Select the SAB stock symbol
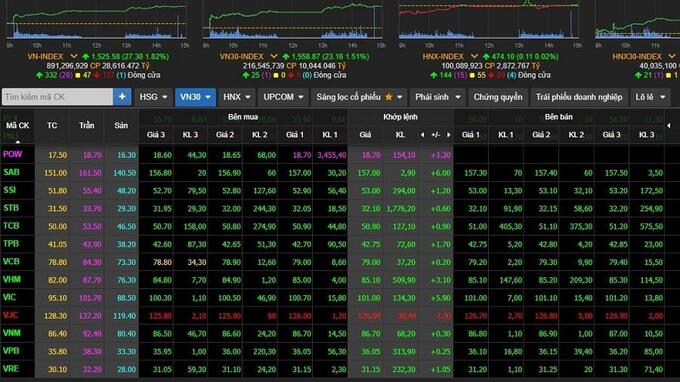This screenshot has height=382, width=680. coord(11,172)
